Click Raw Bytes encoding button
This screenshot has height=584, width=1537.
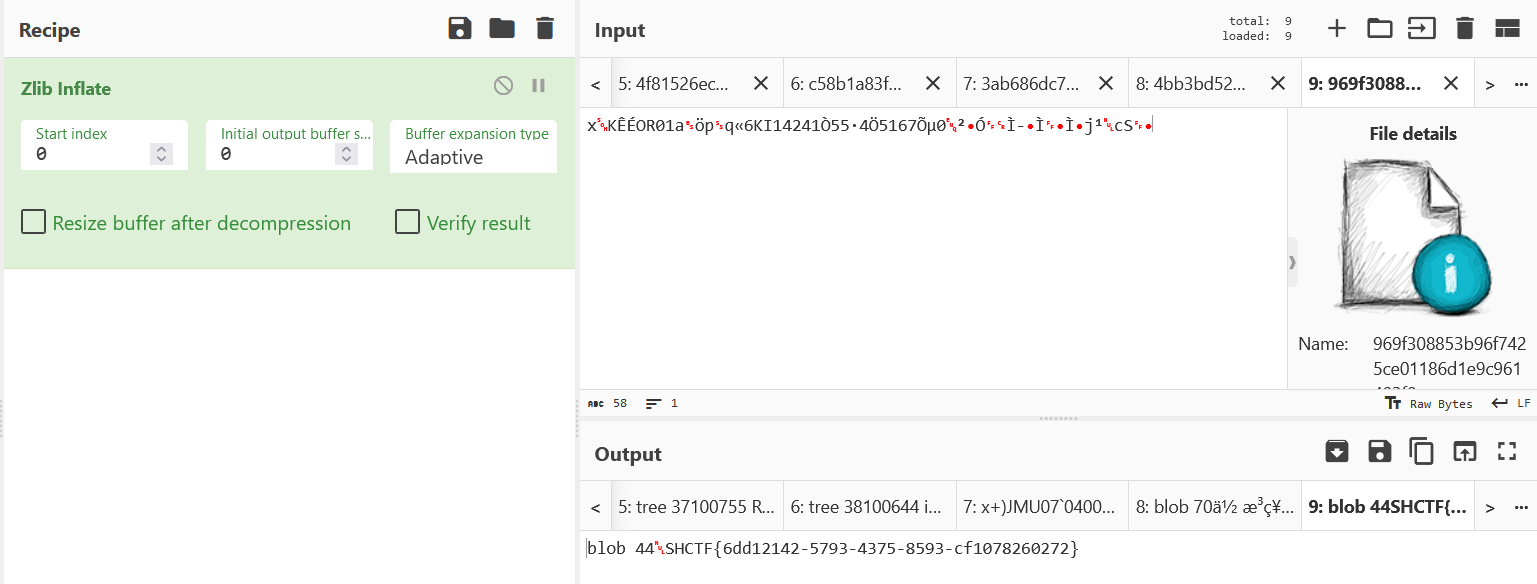pyautogui.click(x=1430, y=403)
